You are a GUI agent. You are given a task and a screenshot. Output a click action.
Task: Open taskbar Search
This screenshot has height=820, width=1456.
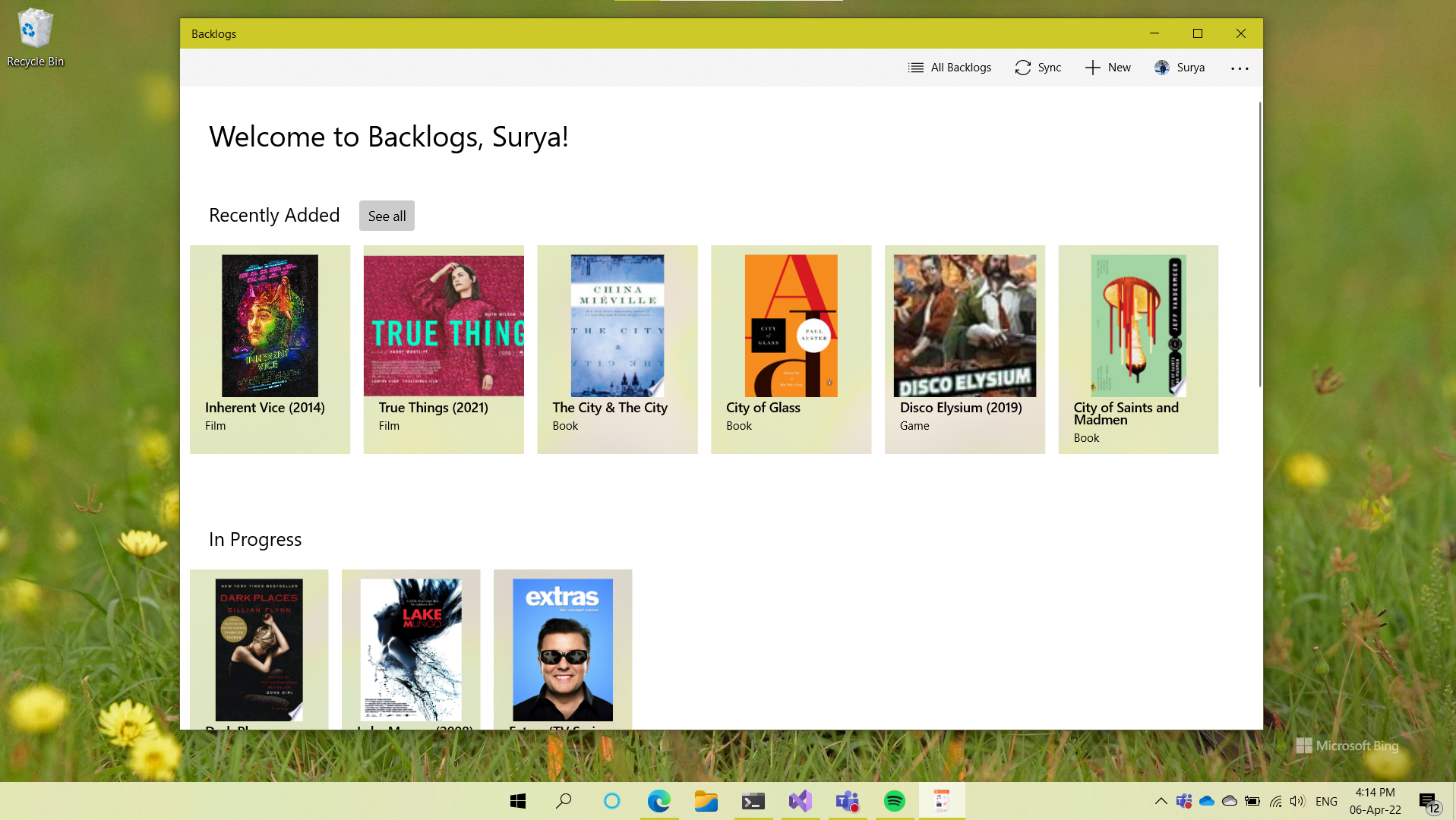point(564,801)
